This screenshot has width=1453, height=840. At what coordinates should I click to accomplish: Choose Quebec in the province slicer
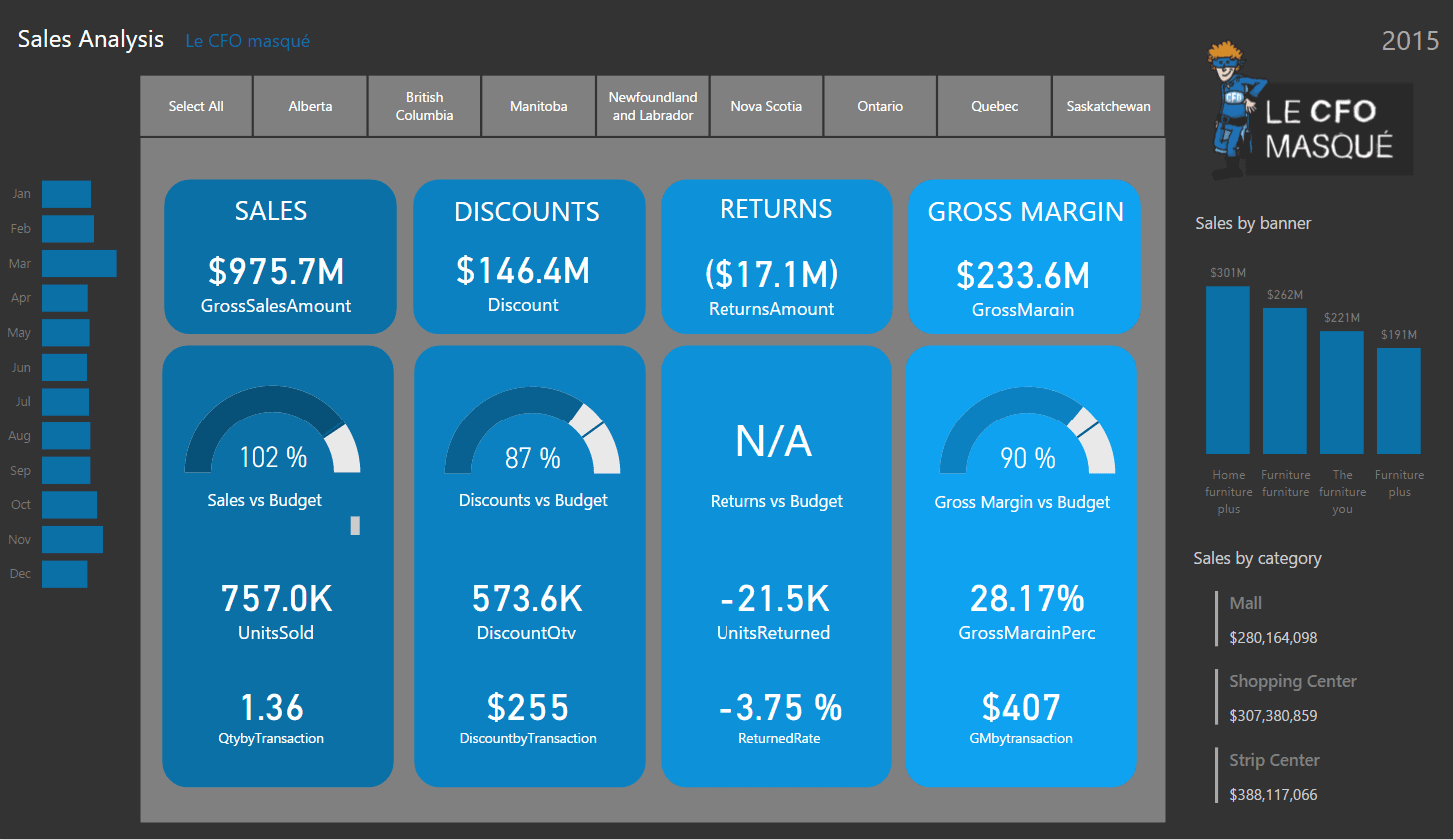pos(994,106)
